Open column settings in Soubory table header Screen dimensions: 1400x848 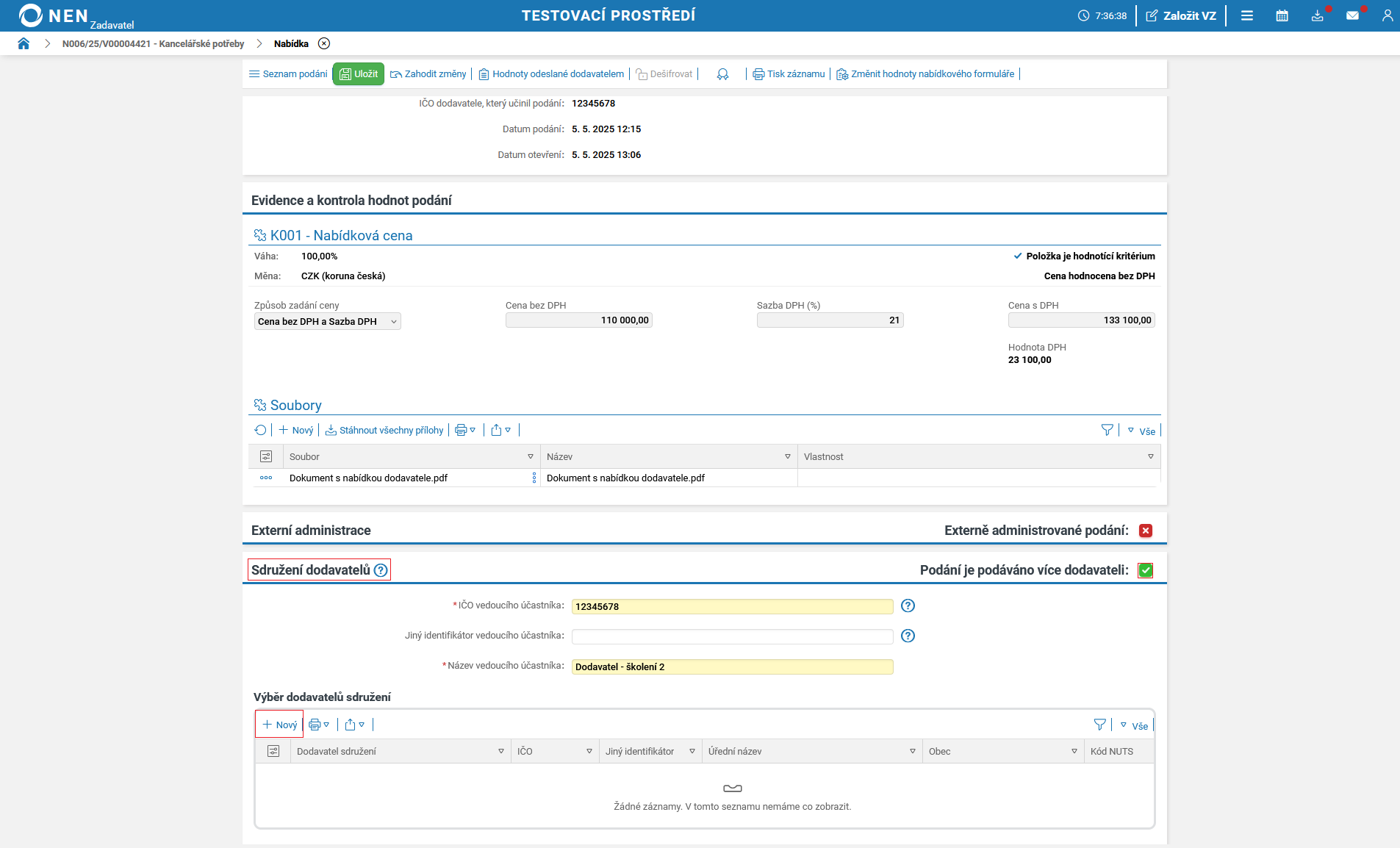[266, 457]
